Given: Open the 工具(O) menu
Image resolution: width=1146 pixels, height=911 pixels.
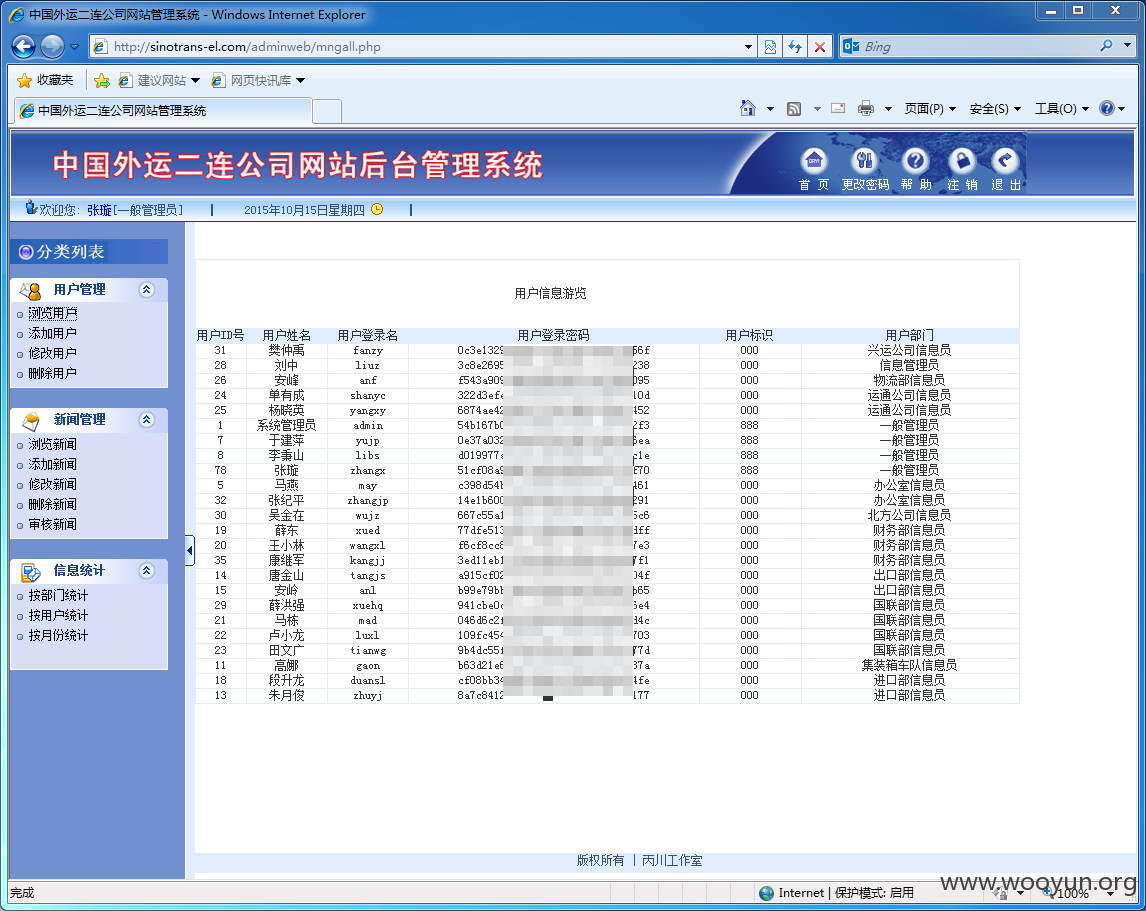Looking at the screenshot, I should pos(1061,109).
